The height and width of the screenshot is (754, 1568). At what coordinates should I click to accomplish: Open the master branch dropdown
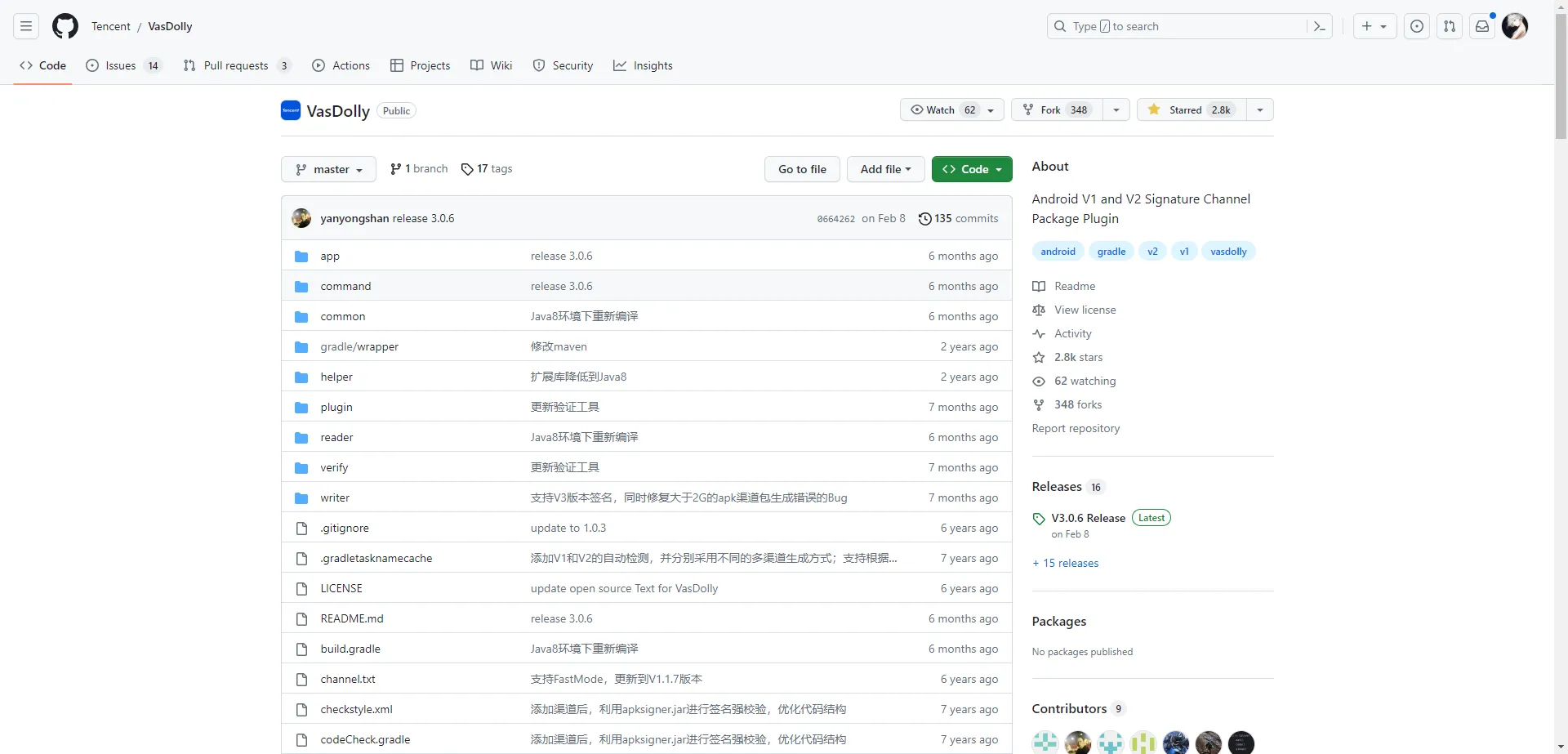pyautogui.click(x=328, y=169)
